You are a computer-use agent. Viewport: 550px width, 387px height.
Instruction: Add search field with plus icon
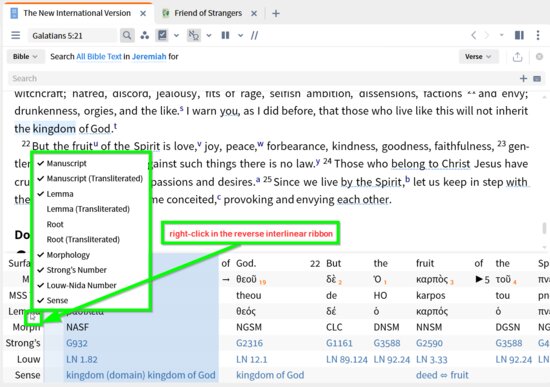click(x=523, y=79)
